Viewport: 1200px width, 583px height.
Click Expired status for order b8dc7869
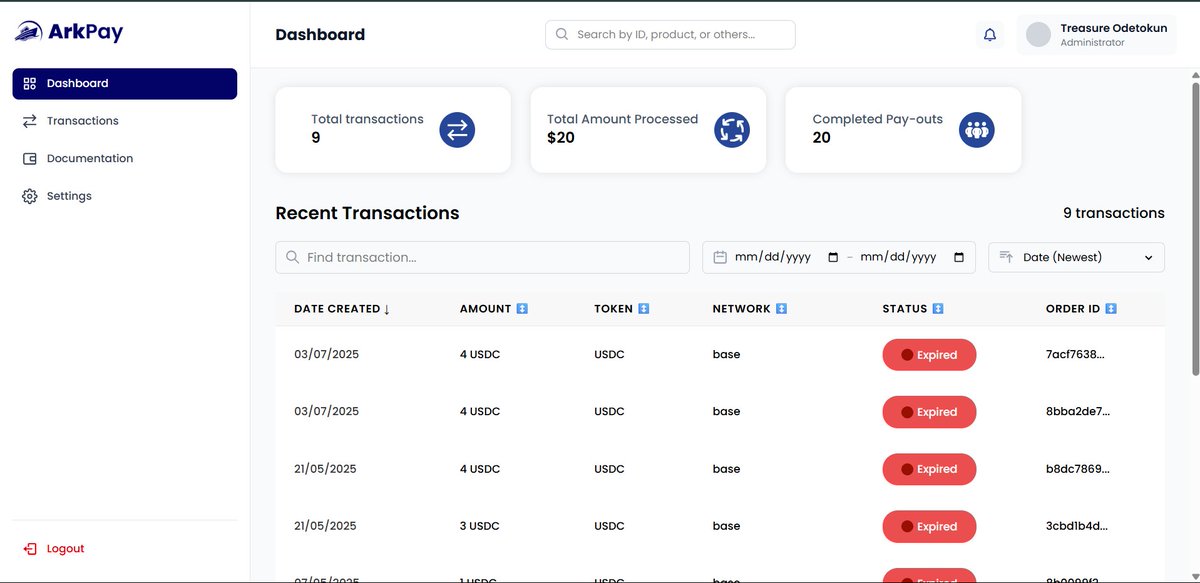pos(929,469)
